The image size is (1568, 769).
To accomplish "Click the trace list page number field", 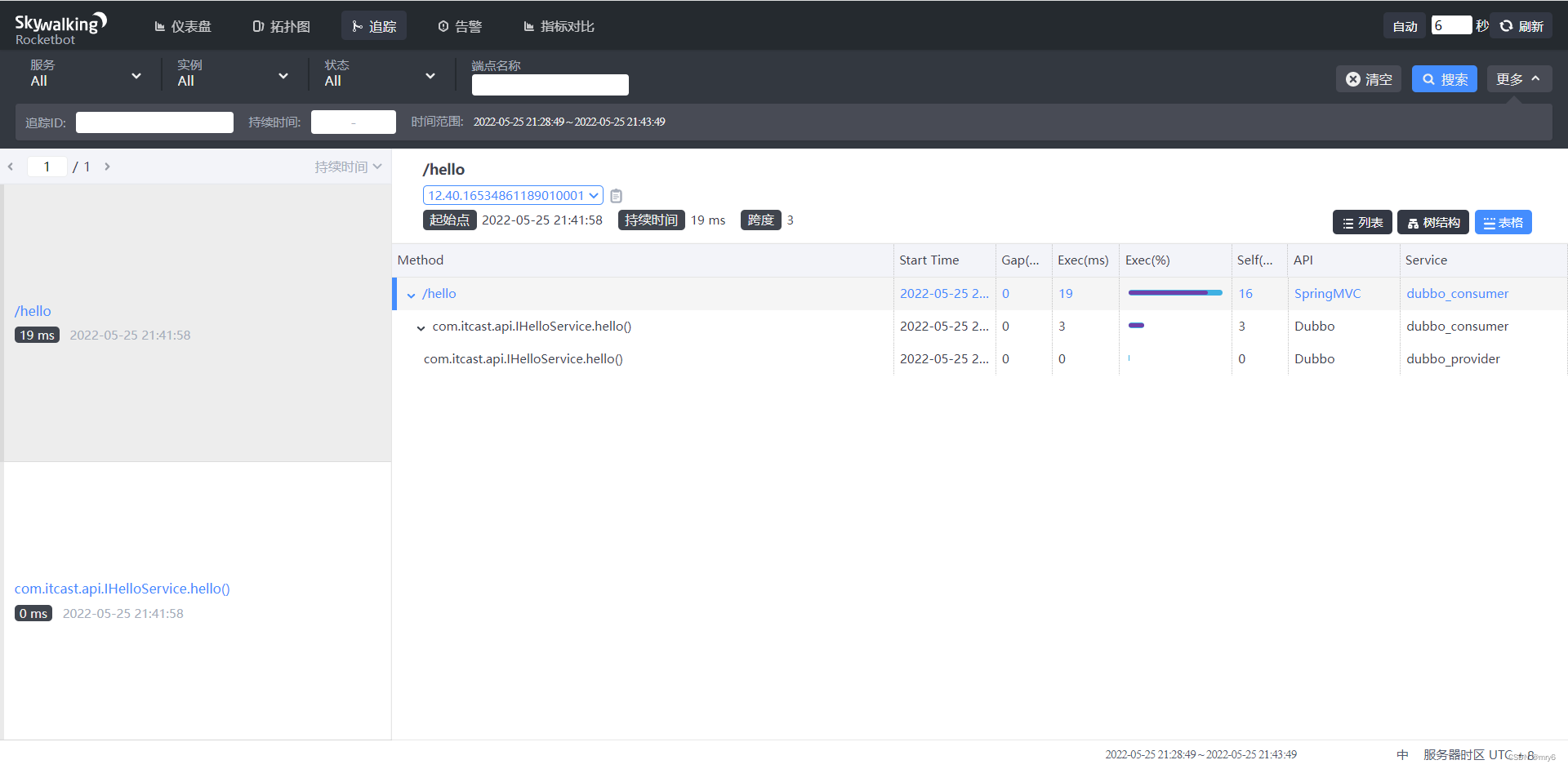I will pyautogui.click(x=47, y=167).
